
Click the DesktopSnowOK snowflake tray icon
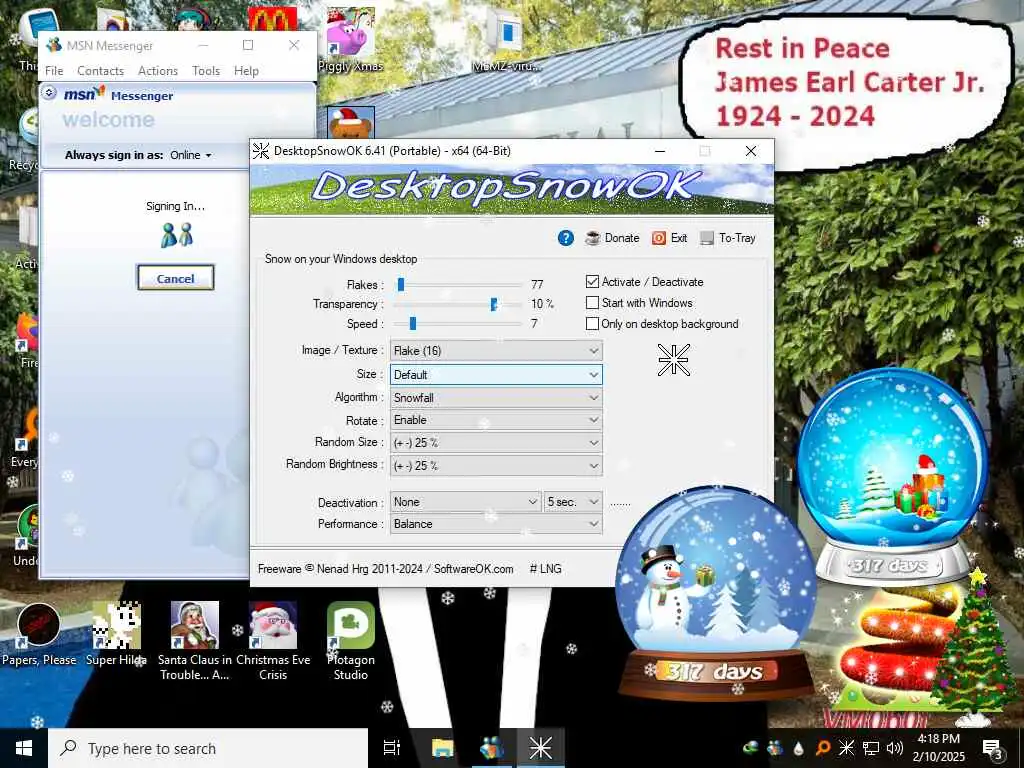846,748
